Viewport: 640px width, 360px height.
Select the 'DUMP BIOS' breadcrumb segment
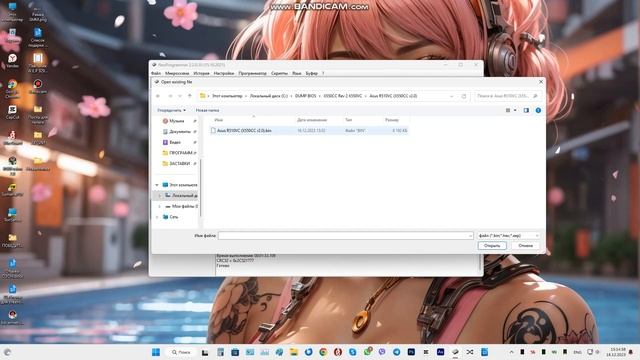(x=305, y=96)
